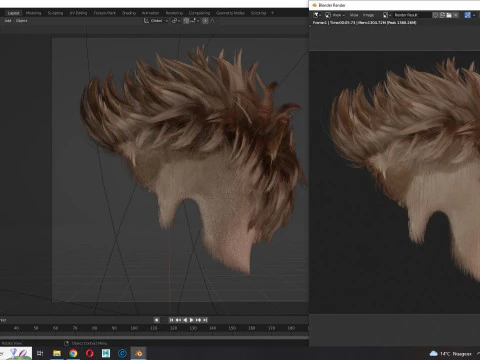Jump to timeline start frame
Screen dimensions: 480x360
click(171, 320)
